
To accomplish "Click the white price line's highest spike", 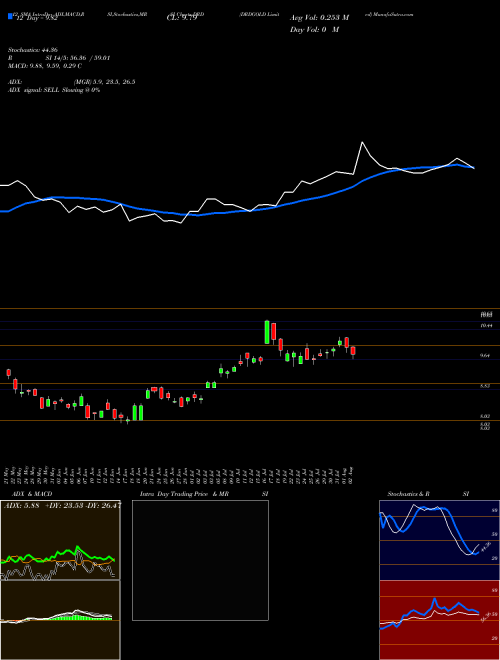I will click(x=362, y=143).
